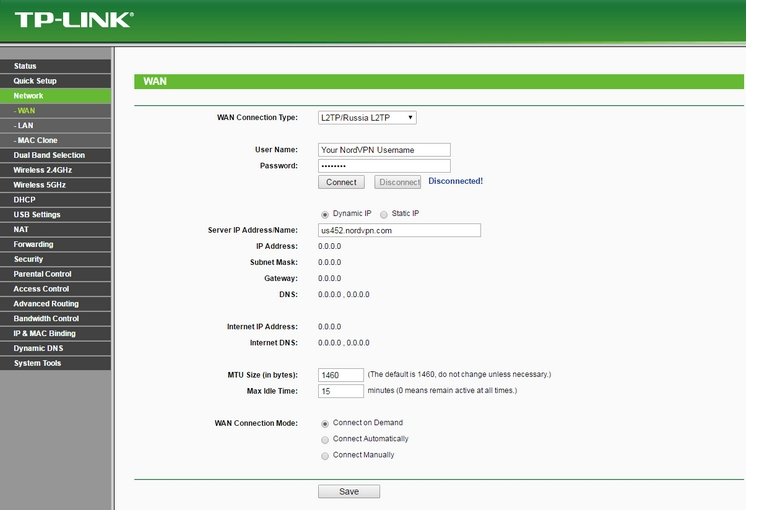Click the Disconnect button
Screen dimensions: 779x512
pyautogui.click(x=397, y=182)
